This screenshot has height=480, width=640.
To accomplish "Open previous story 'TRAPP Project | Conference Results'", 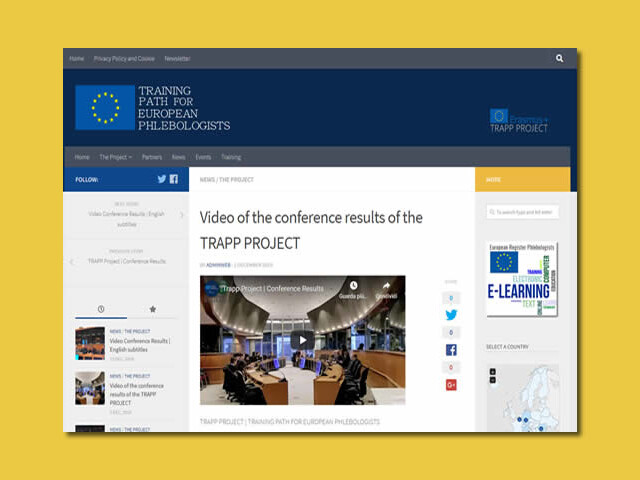I will pyautogui.click(x=127, y=261).
